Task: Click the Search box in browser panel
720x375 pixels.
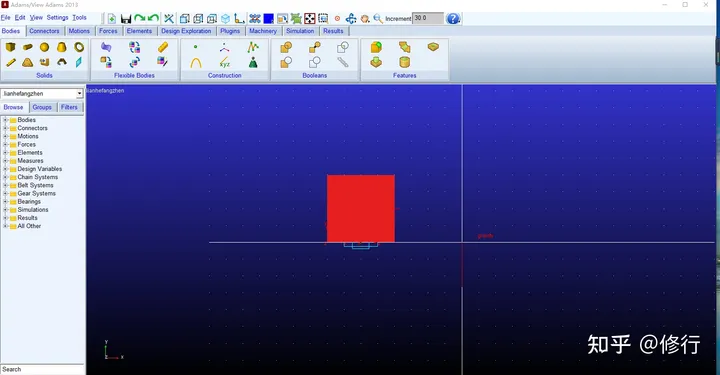Action: coord(42,369)
